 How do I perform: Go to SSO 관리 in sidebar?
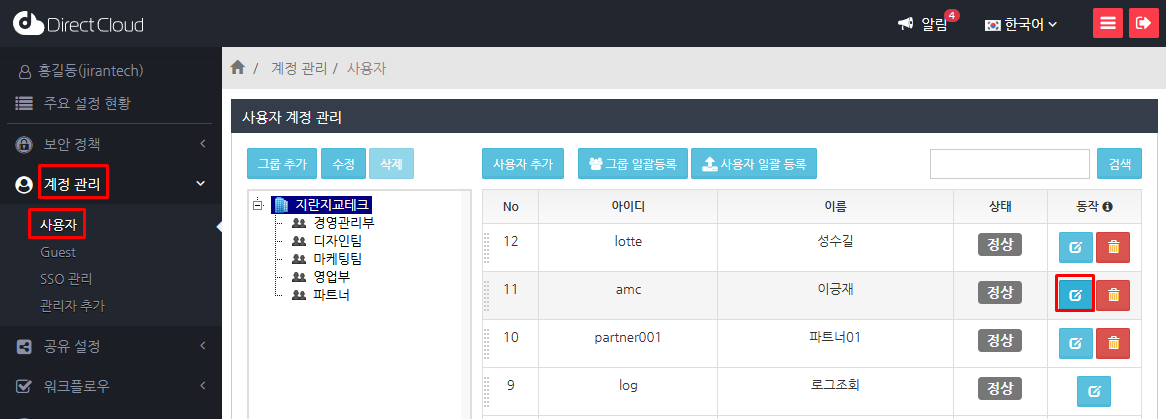[x=67, y=279]
